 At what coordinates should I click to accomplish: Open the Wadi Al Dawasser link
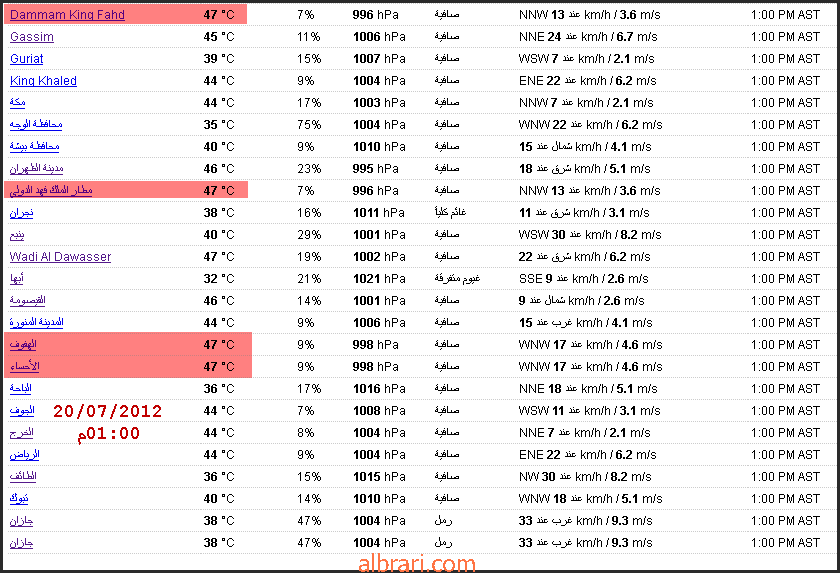tap(60, 257)
